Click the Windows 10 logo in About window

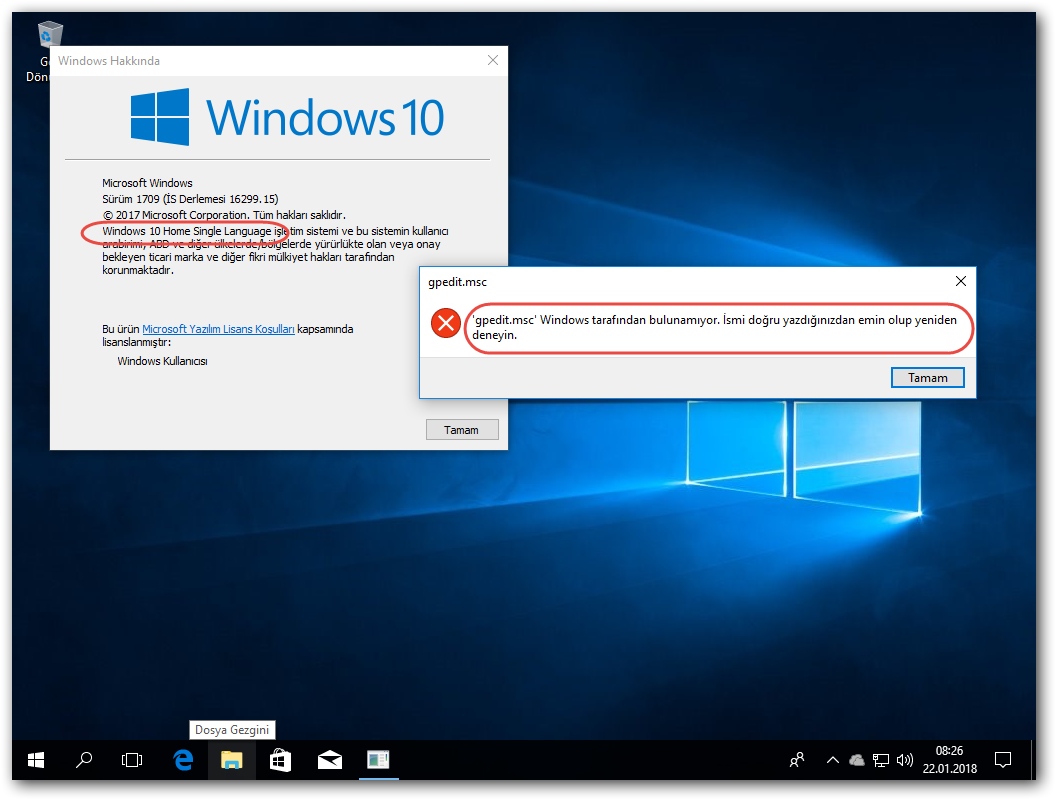point(287,117)
